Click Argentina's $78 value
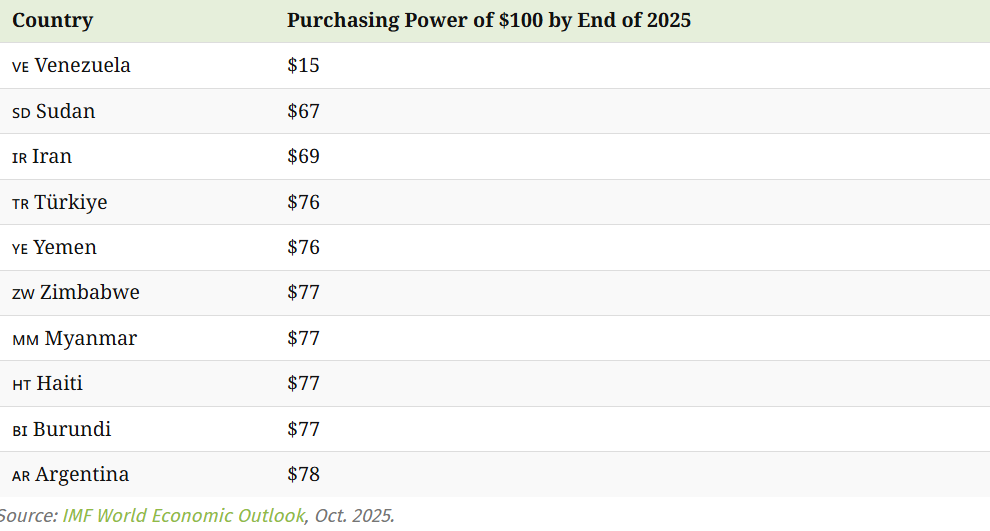 303,475
